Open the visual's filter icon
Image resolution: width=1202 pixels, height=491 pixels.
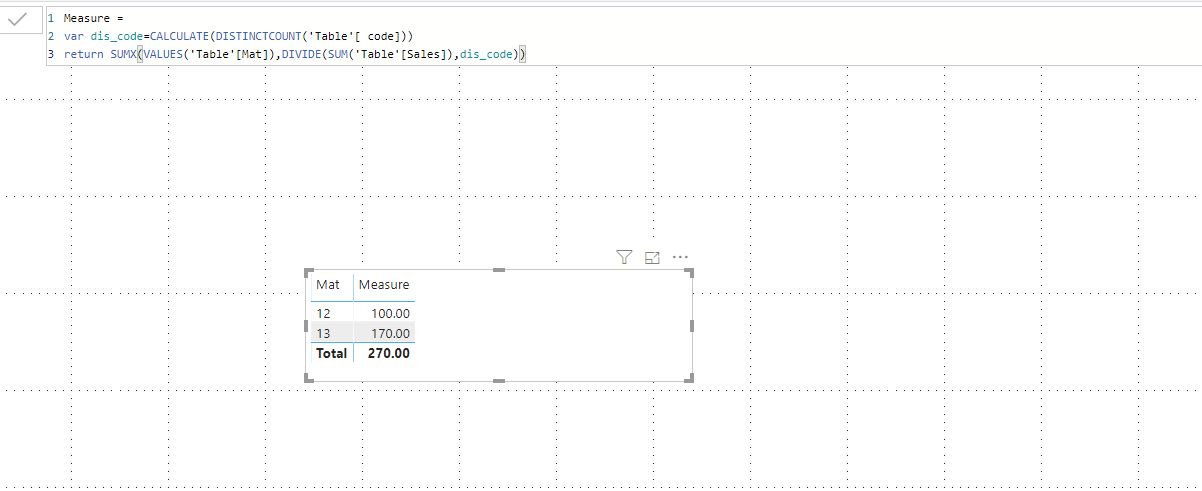click(x=624, y=258)
